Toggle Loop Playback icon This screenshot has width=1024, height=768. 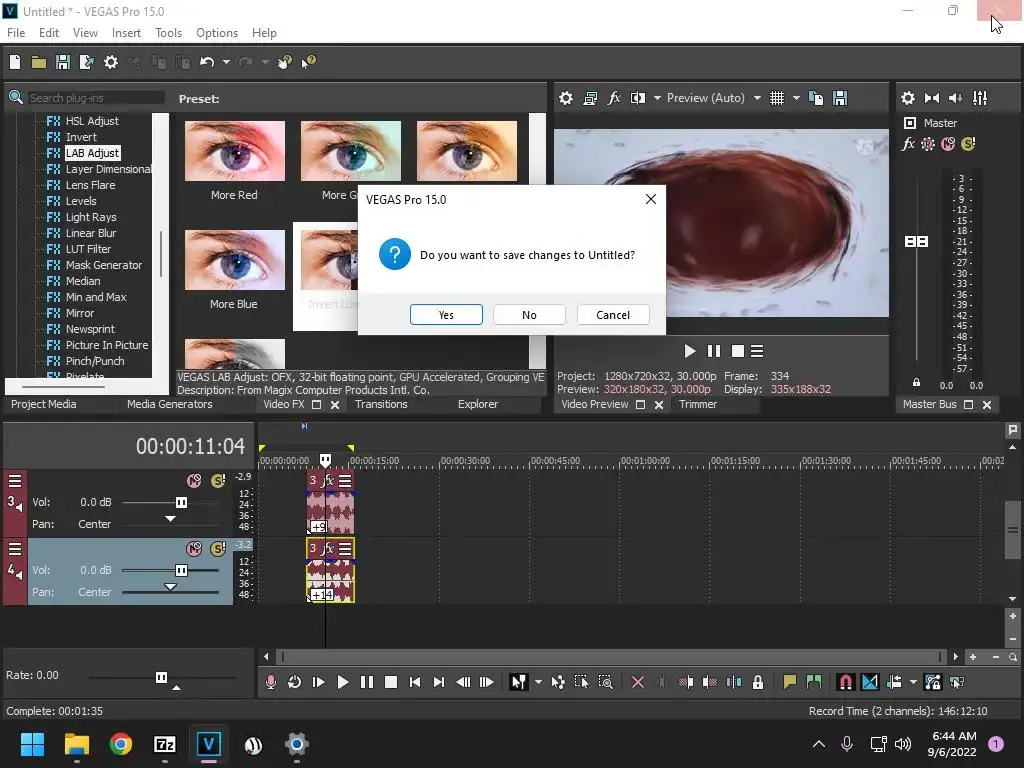295,682
